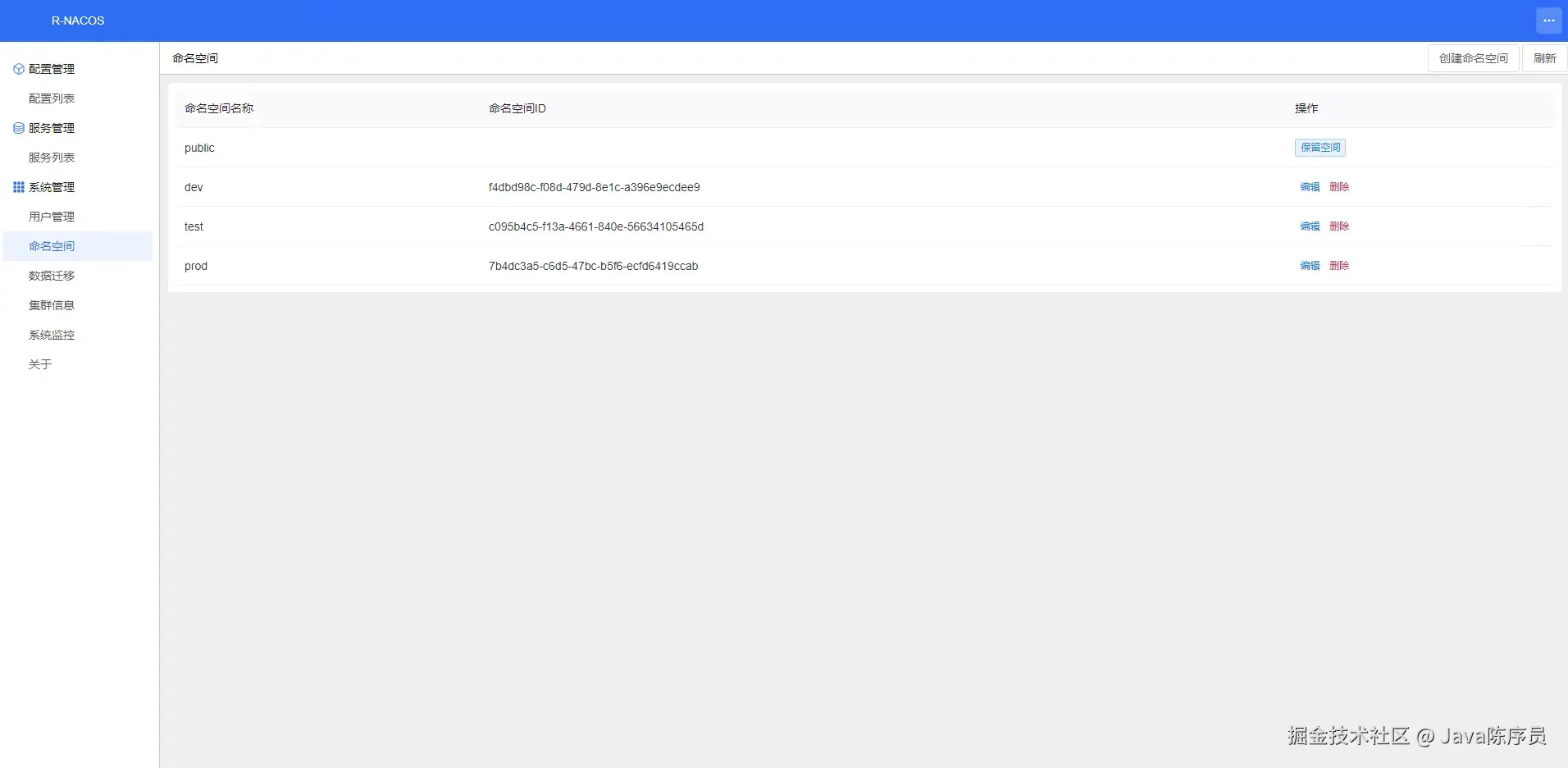Click the 保留空间 tag on public row
This screenshot has width=1568, height=768.
(1320, 148)
